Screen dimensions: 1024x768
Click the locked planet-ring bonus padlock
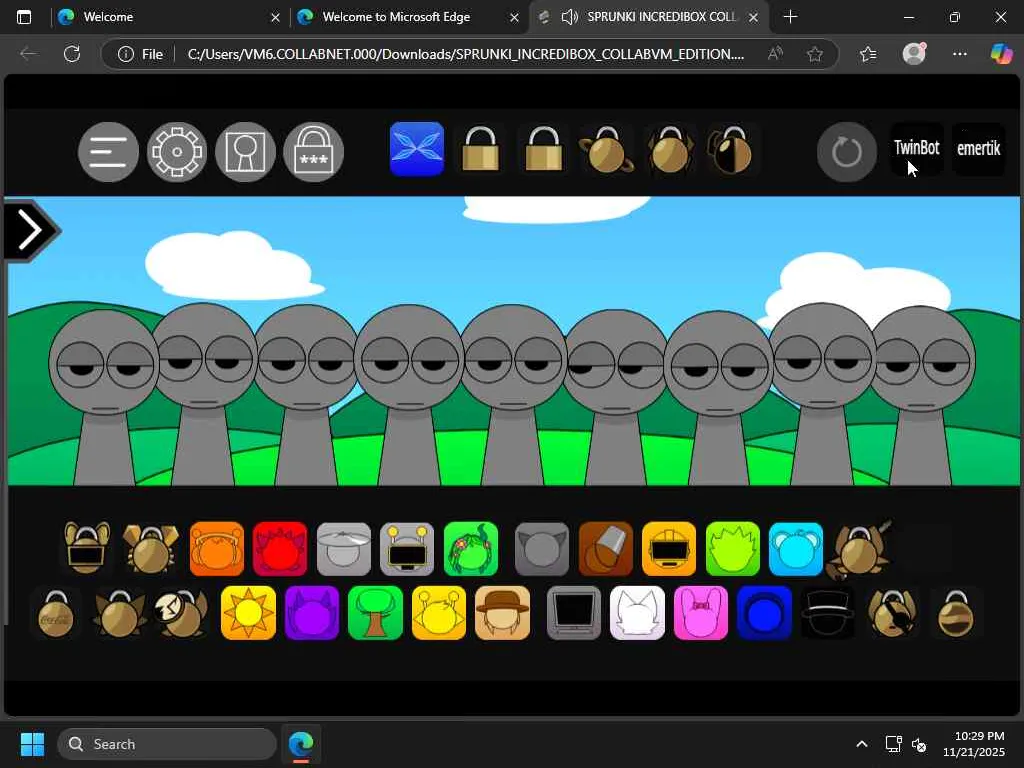pyautogui.click(x=607, y=149)
